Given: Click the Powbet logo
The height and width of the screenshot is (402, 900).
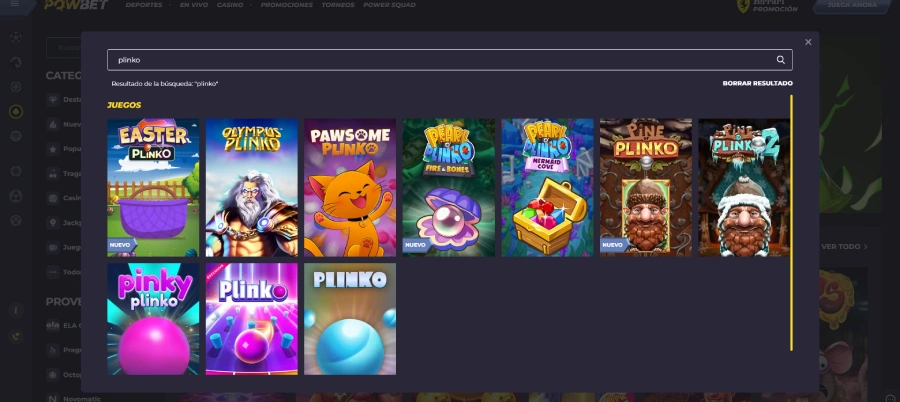Looking at the screenshot, I should [x=76, y=5].
